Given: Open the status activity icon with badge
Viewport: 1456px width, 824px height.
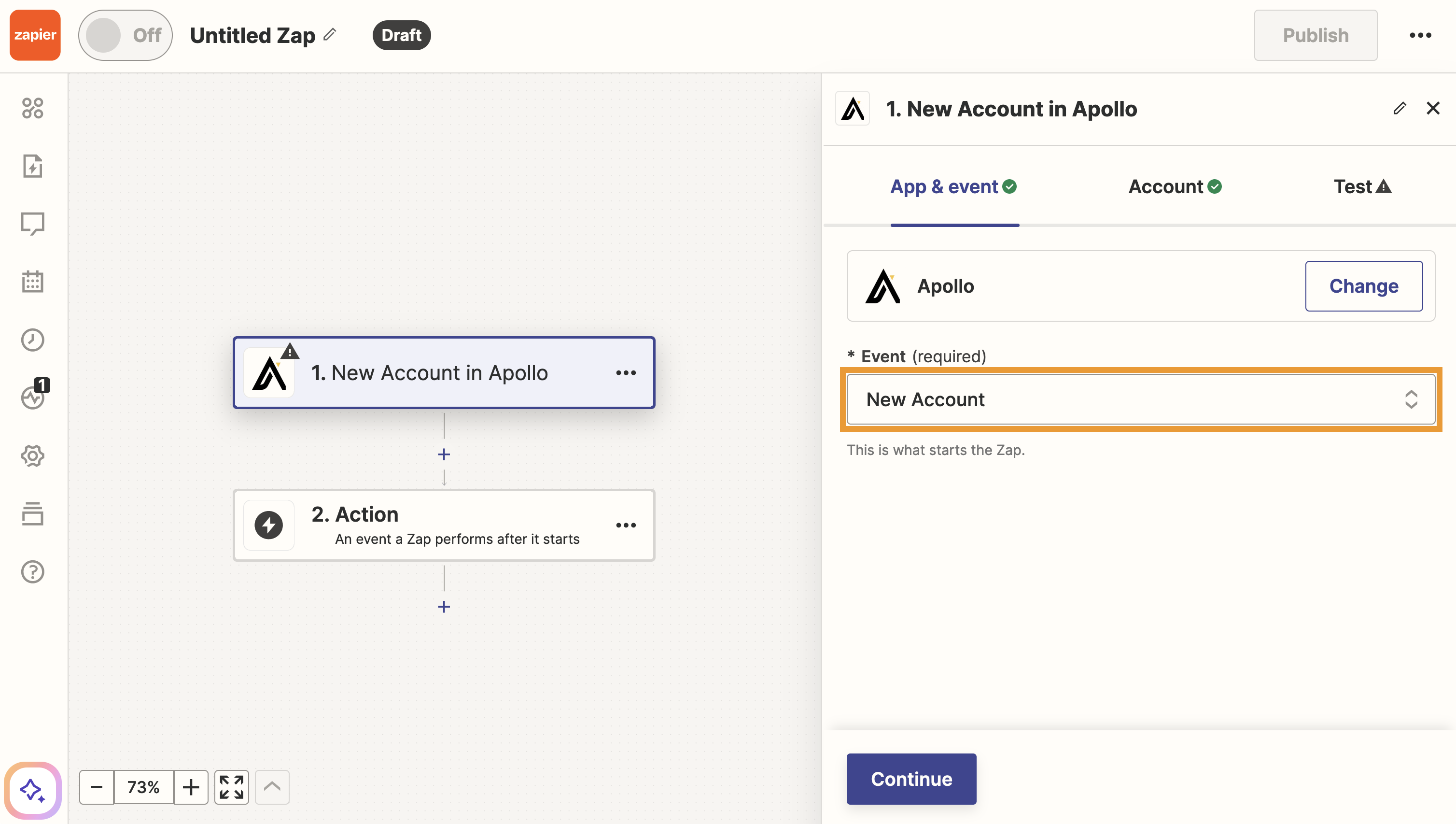Looking at the screenshot, I should pos(33,395).
